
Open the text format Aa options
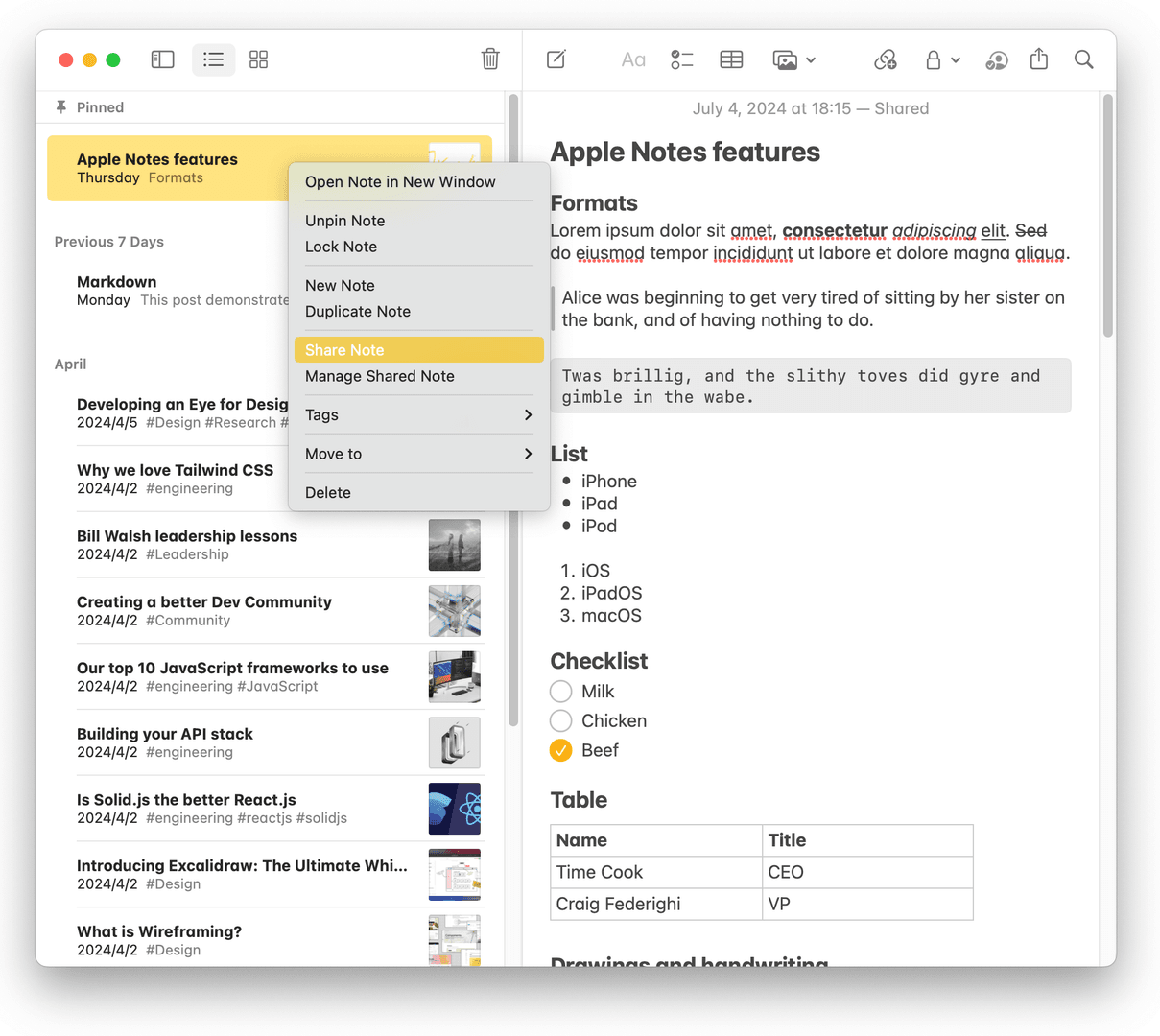pos(633,59)
